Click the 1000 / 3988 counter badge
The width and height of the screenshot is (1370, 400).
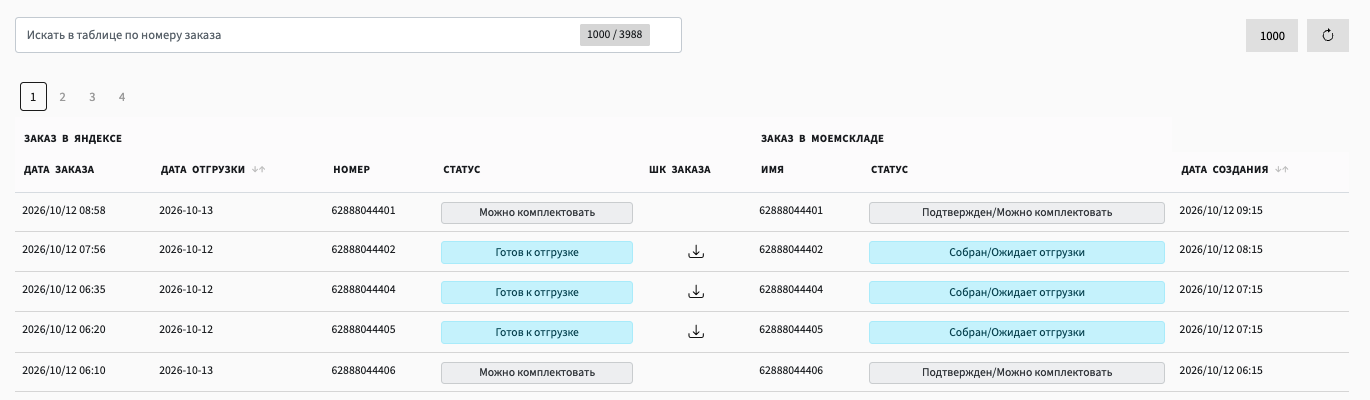(615, 34)
